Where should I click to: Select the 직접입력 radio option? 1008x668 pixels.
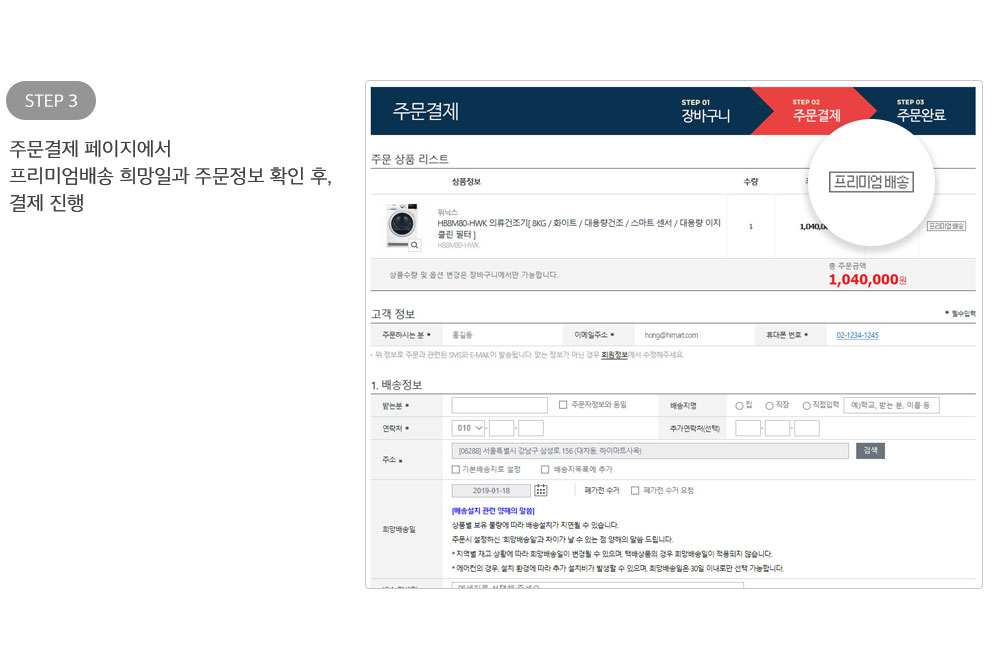tap(806, 406)
